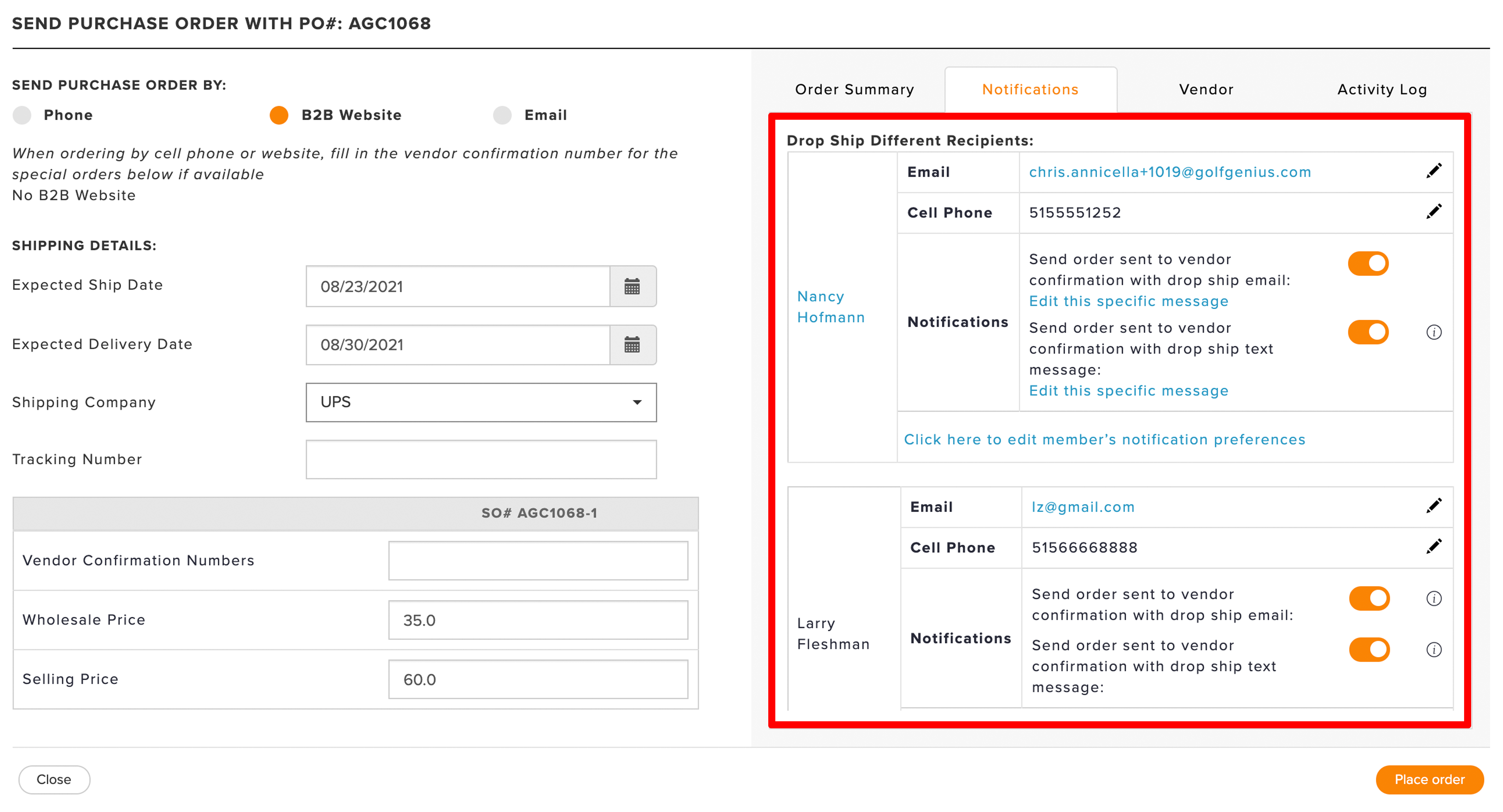
Task: Switch to the Notifications tab
Action: [x=1030, y=89]
